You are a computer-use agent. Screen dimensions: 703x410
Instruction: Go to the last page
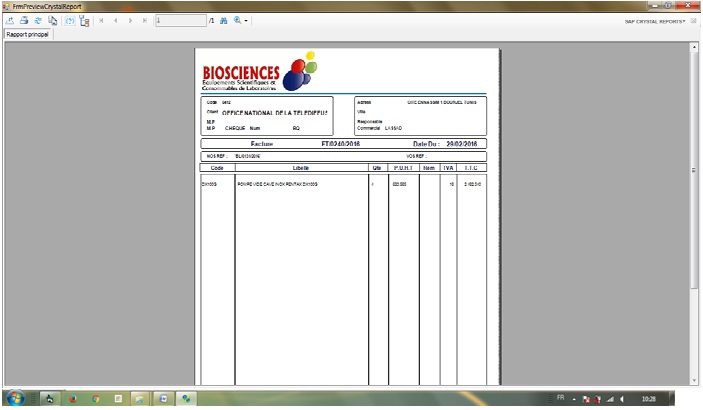click(x=144, y=21)
